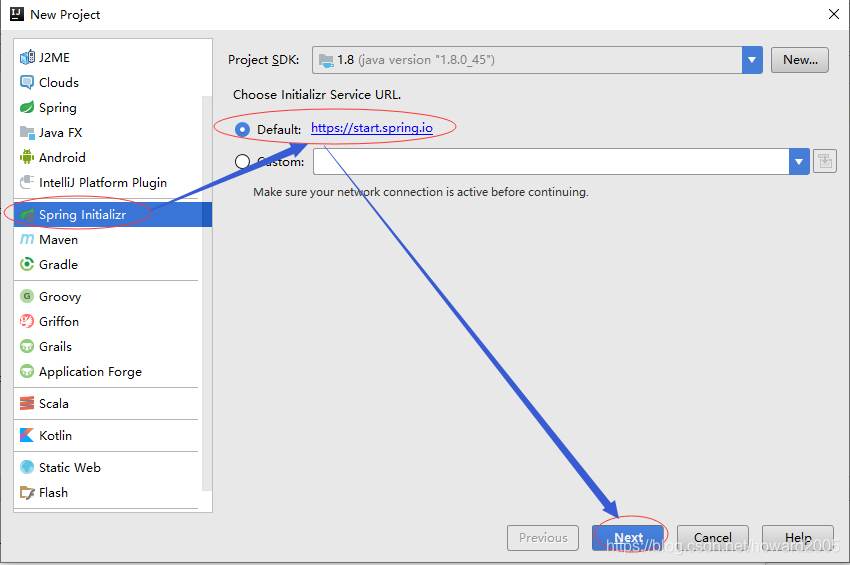Click the IntelliJ logo in the title bar
Image resolution: width=850 pixels, height=565 pixels.
click(17, 14)
